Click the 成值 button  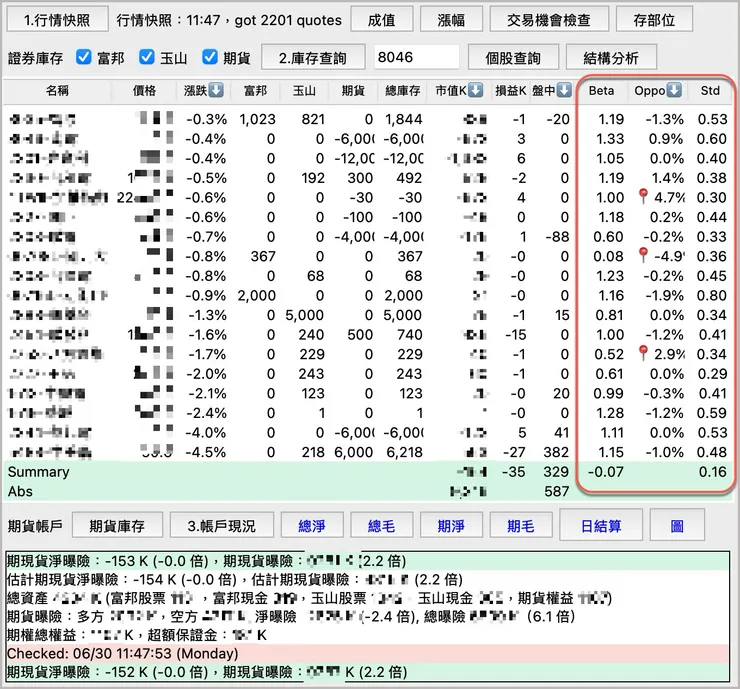382,20
